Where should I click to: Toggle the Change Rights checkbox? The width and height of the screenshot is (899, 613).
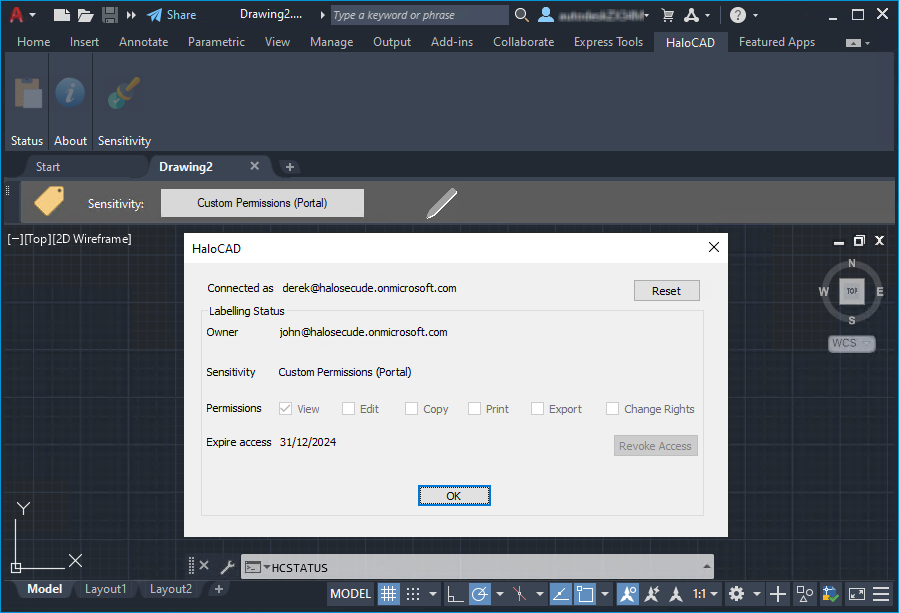612,409
